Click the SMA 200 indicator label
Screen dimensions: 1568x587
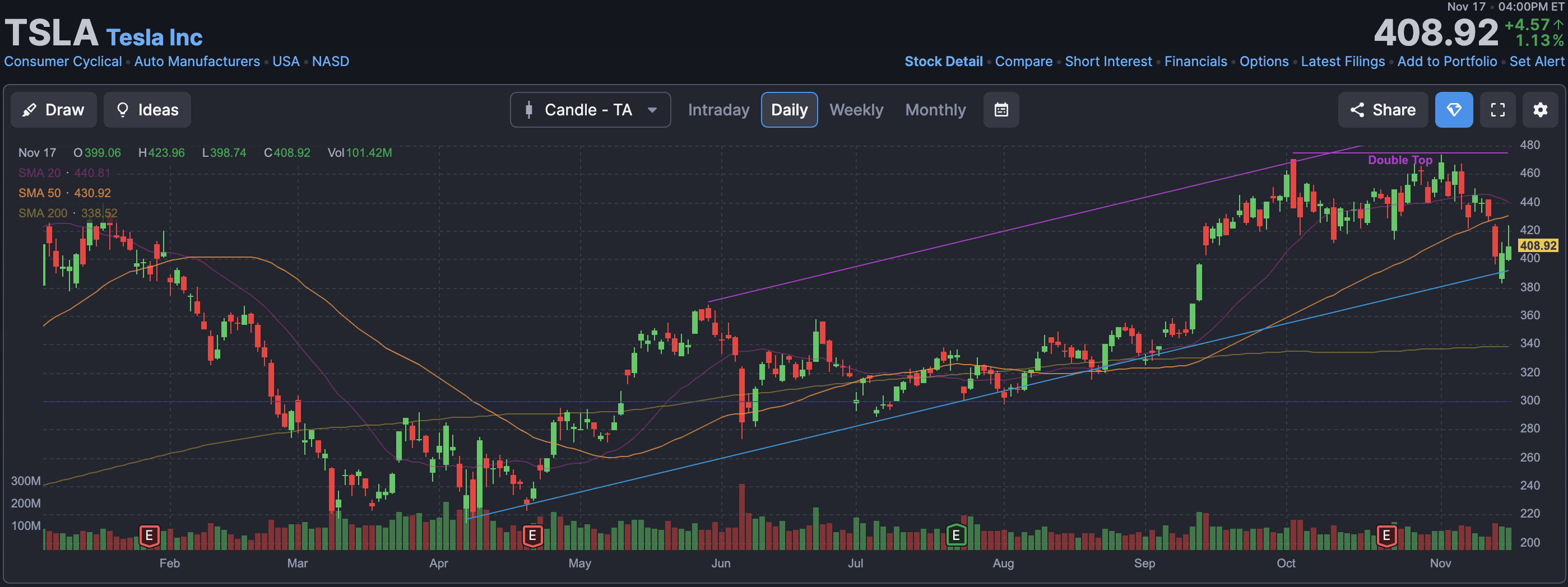pos(43,213)
